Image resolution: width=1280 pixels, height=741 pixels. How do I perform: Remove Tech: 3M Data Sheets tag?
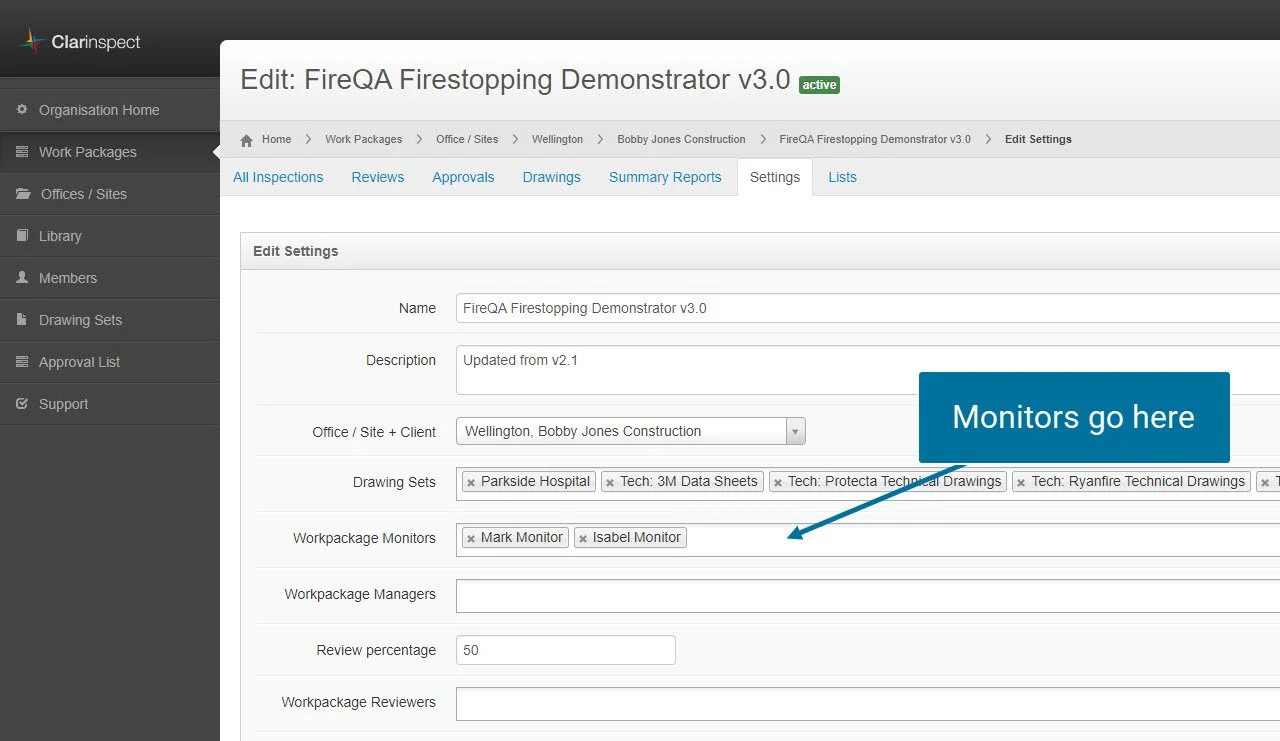tap(610, 482)
